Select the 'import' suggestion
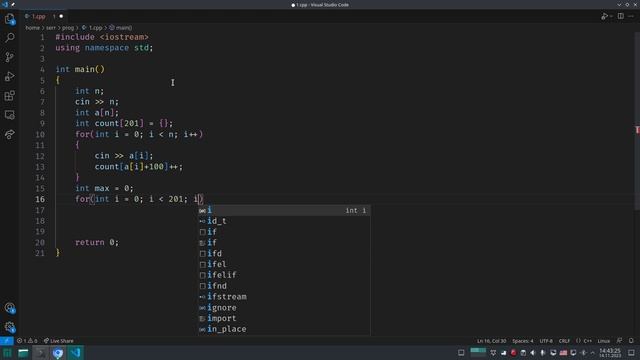The width and height of the screenshot is (640, 360). click(284, 318)
